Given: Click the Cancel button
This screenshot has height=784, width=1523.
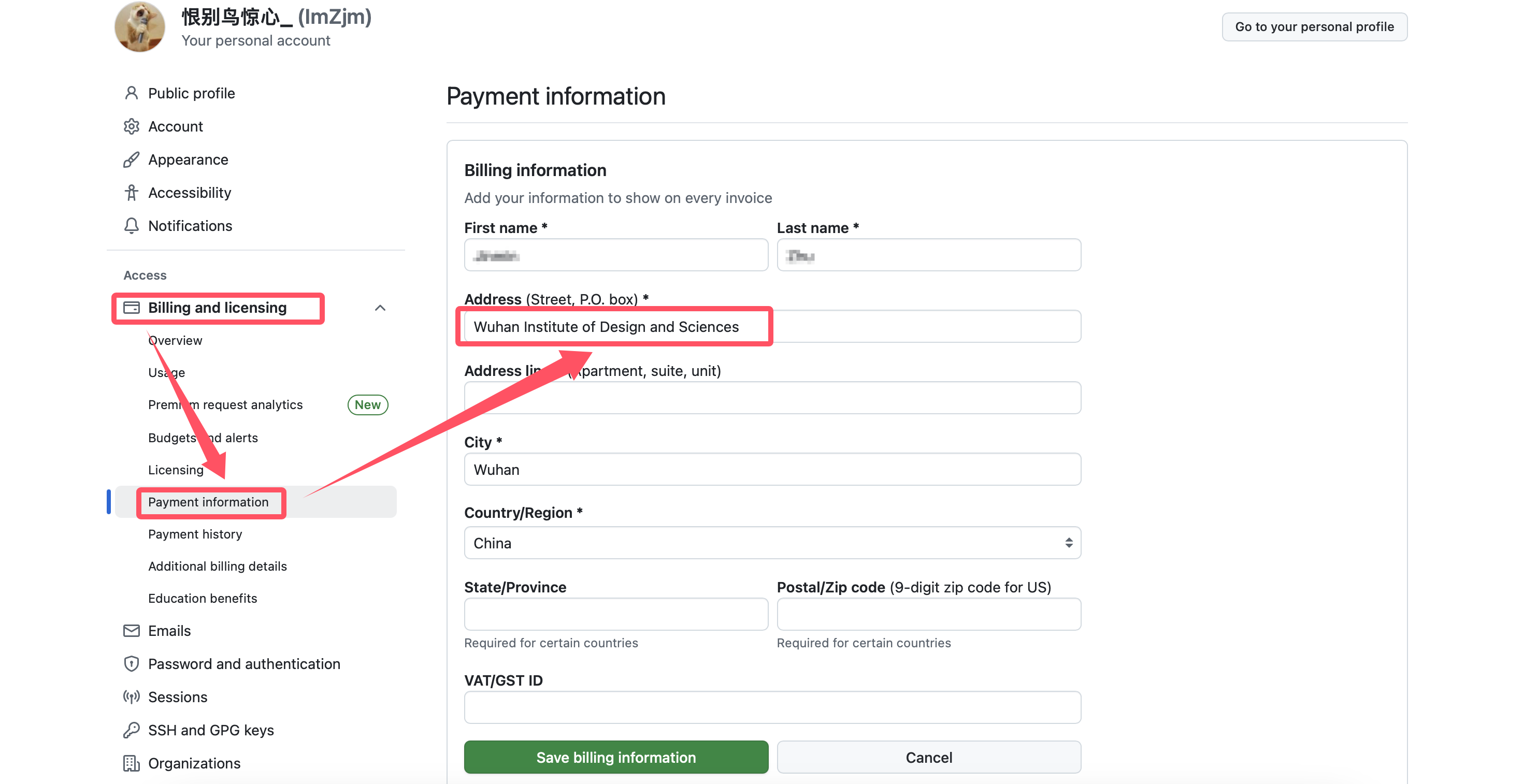Looking at the screenshot, I should click(928, 758).
